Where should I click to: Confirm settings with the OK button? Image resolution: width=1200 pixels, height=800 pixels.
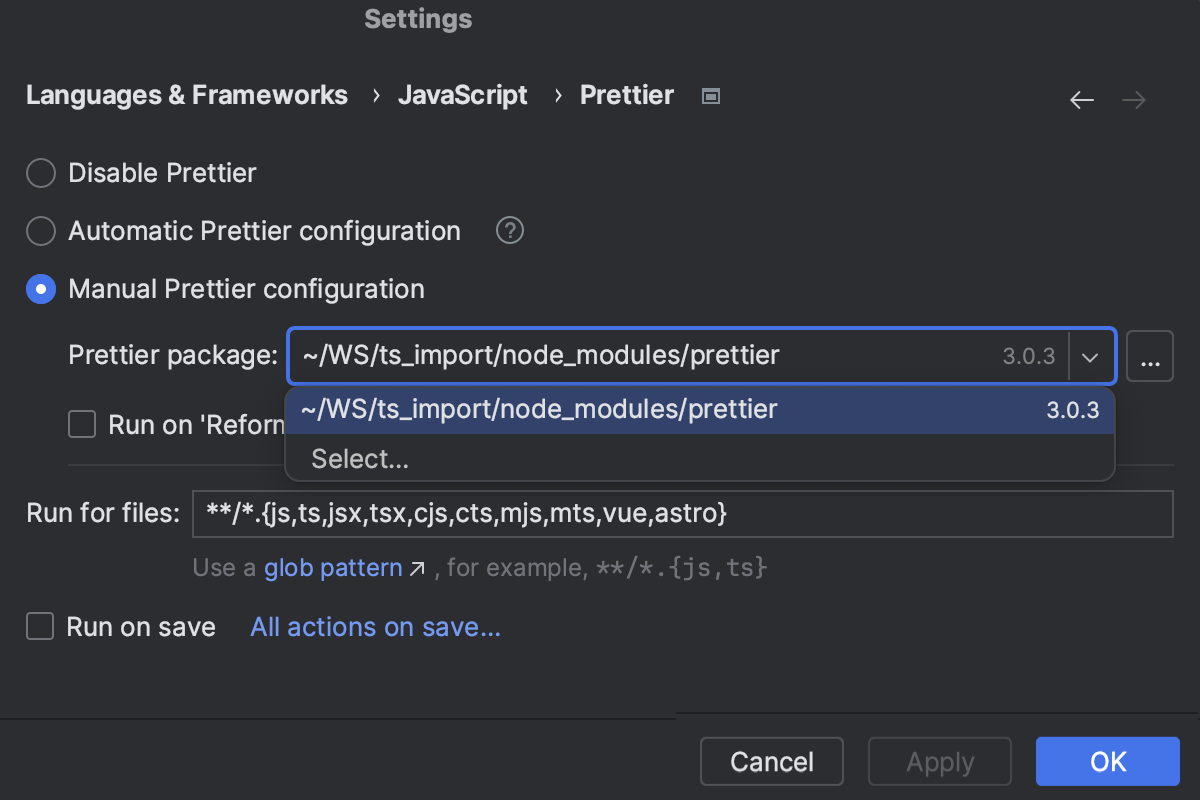pyautogui.click(x=1107, y=761)
